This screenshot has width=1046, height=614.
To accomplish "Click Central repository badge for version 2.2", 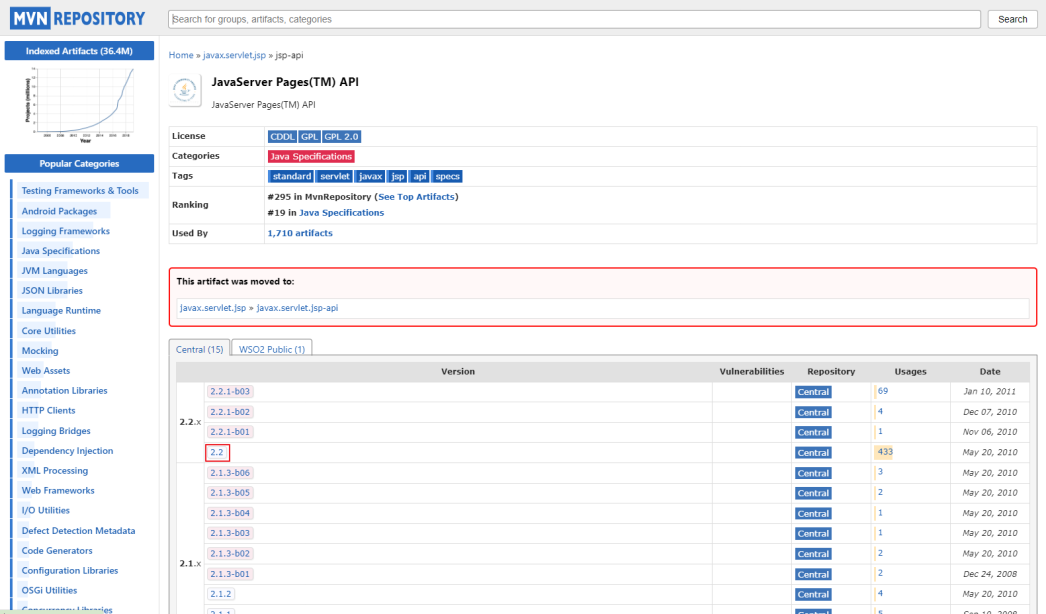I will [813, 453].
